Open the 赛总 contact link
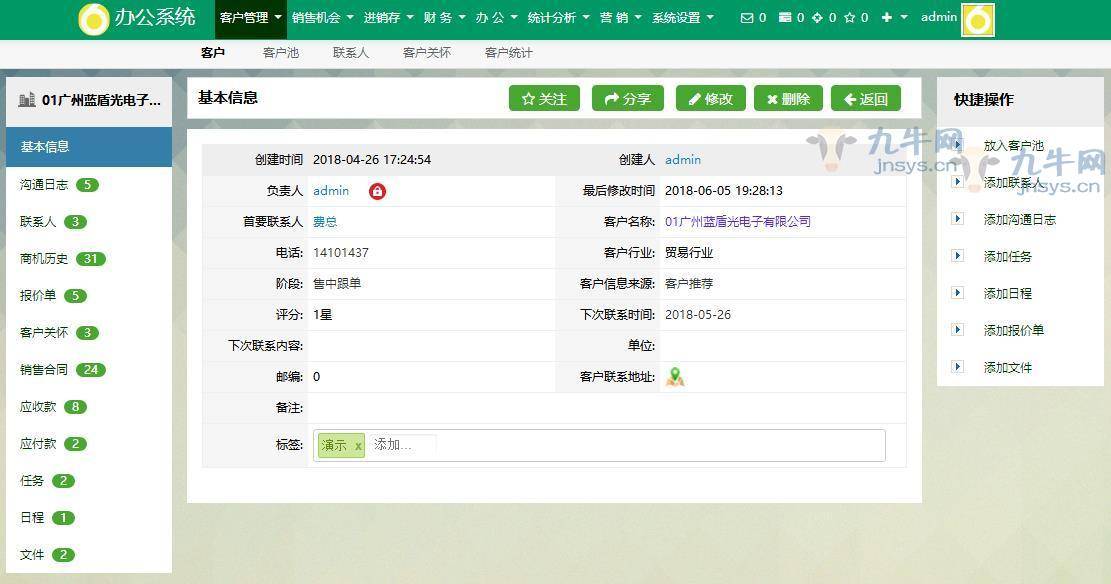Viewport: 1111px width, 584px height. [324, 222]
